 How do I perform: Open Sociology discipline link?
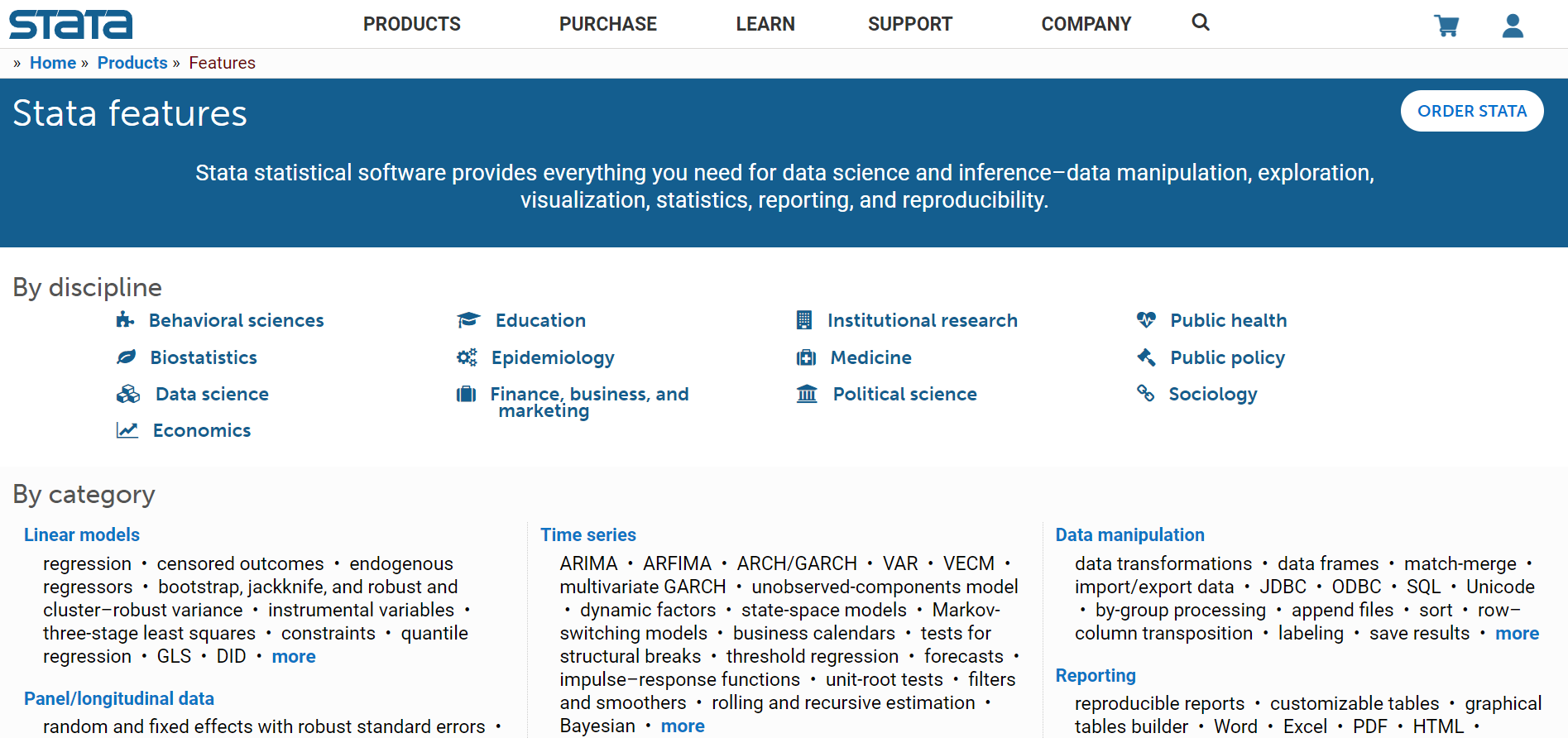pyautogui.click(x=1213, y=394)
